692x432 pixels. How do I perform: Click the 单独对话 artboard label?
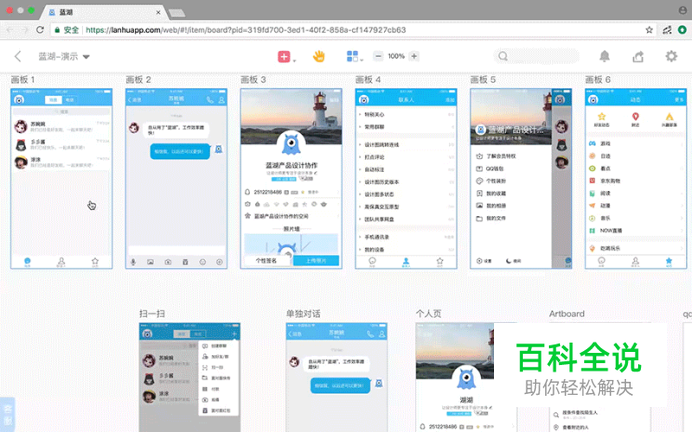303,314
